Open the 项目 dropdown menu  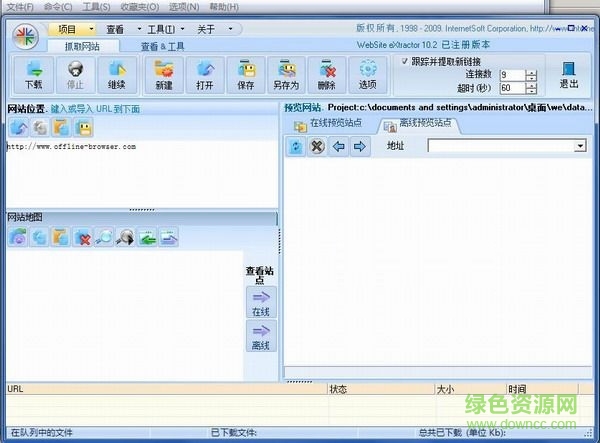(70, 30)
